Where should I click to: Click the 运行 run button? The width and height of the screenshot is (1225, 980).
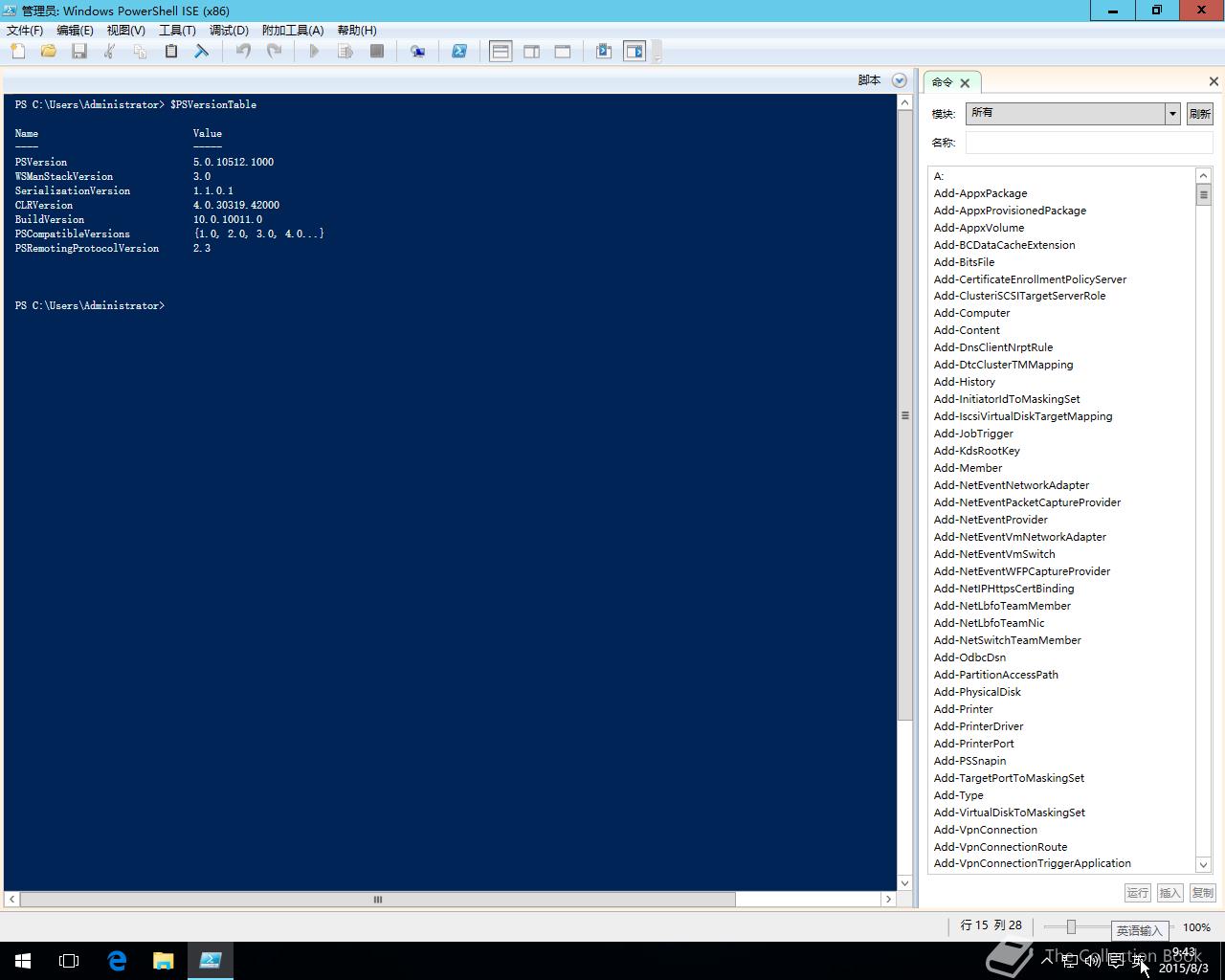(x=1138, y=893)
